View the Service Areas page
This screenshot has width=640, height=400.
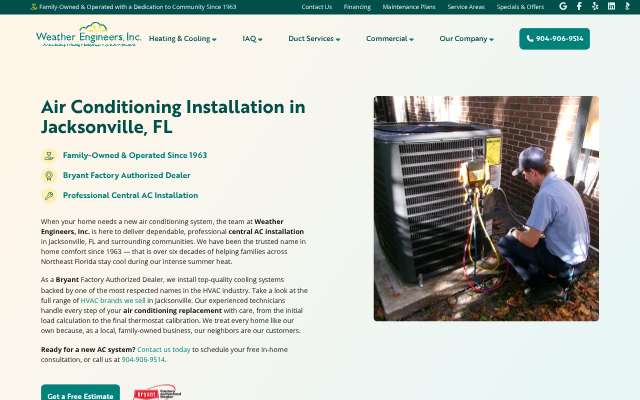pos(466,7)
